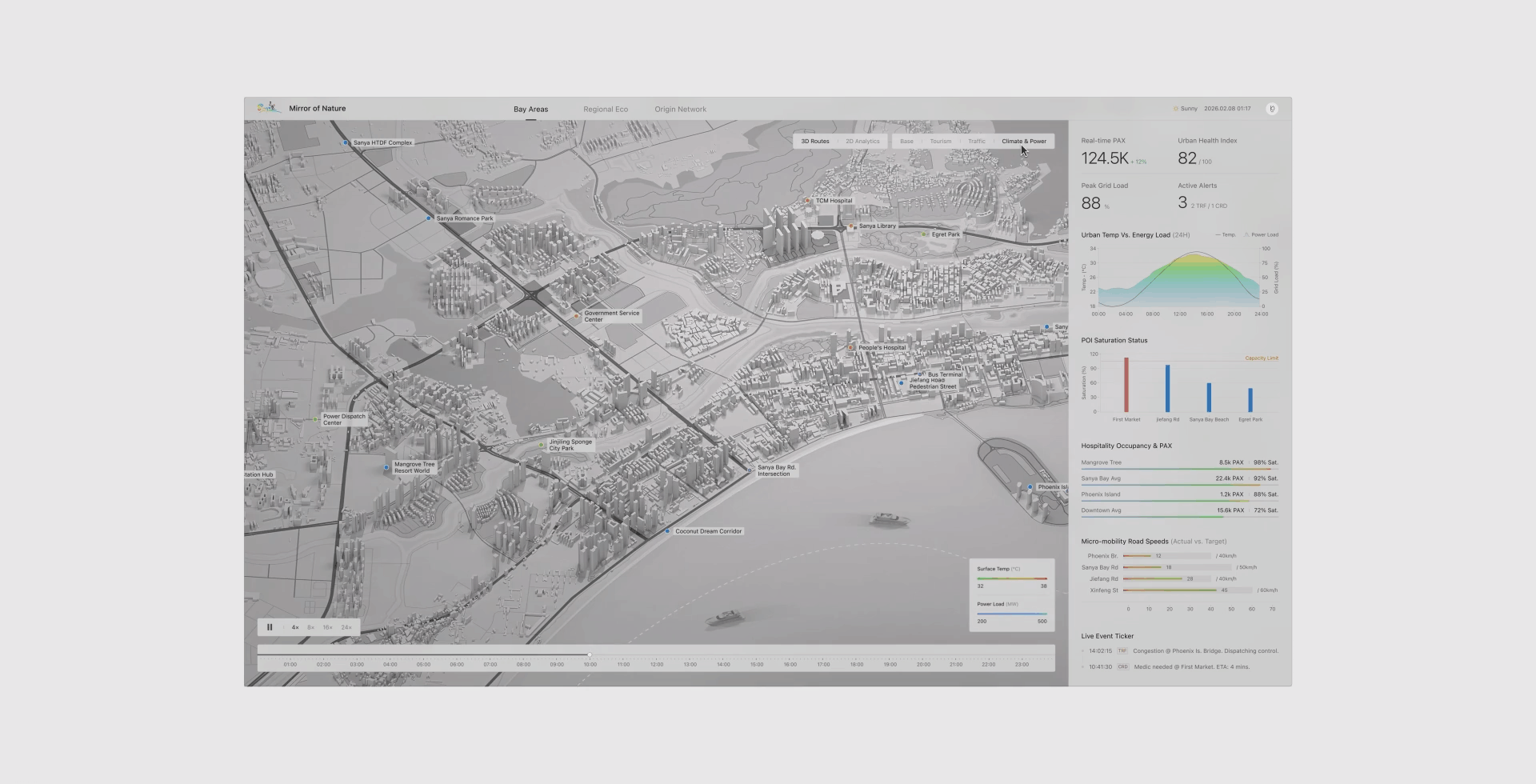This screenshot has width=1536, height=784.
Task: Select the Traffic map layer
Action: pos(977,142)
